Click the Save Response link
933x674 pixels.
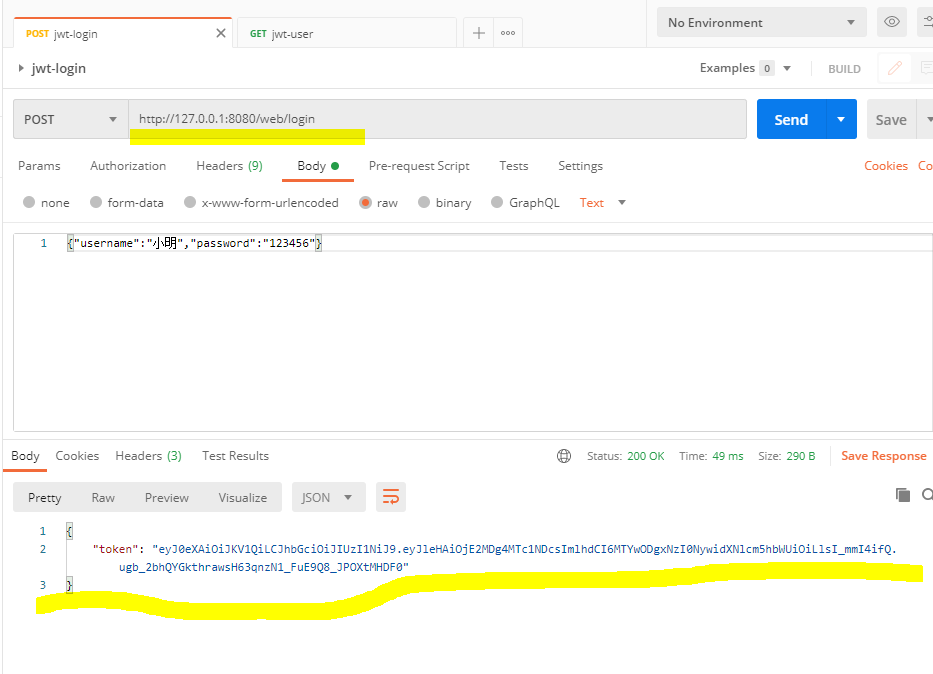884,456
